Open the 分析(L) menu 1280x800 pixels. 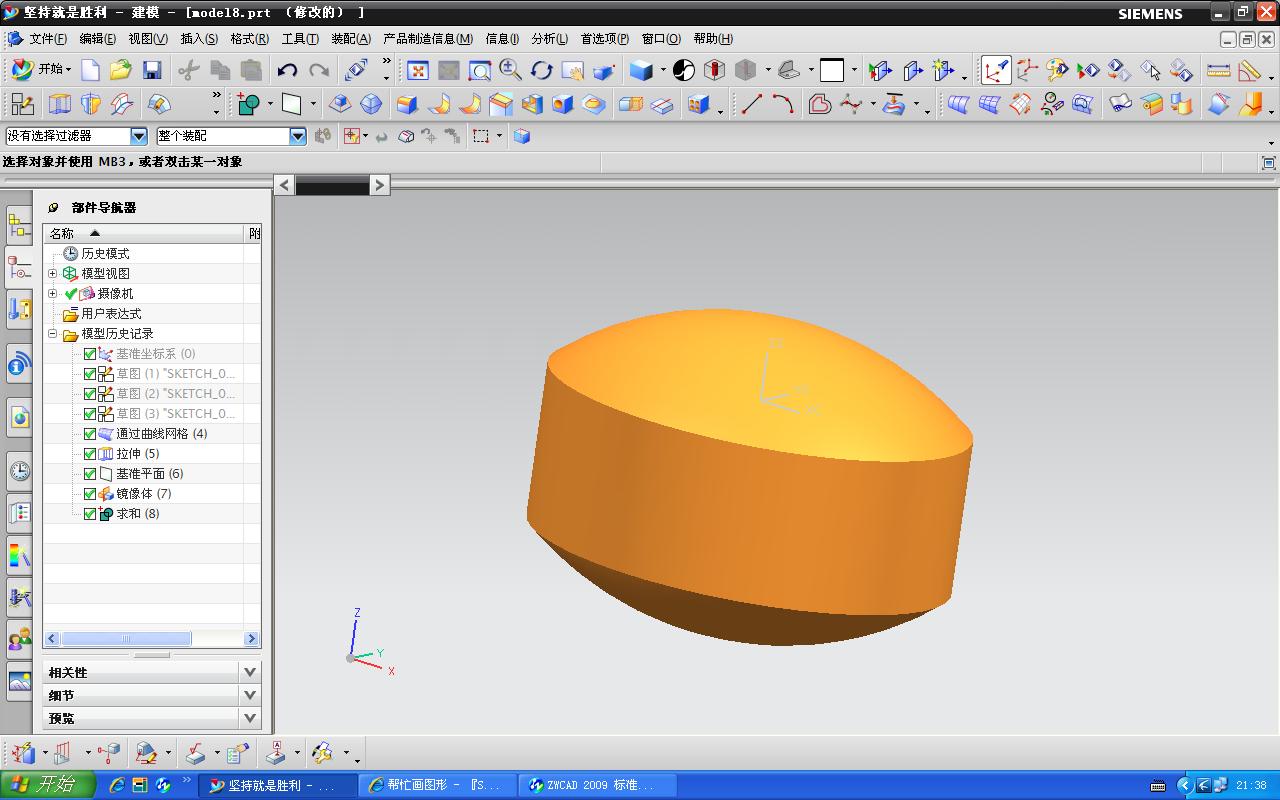point(549,39)
